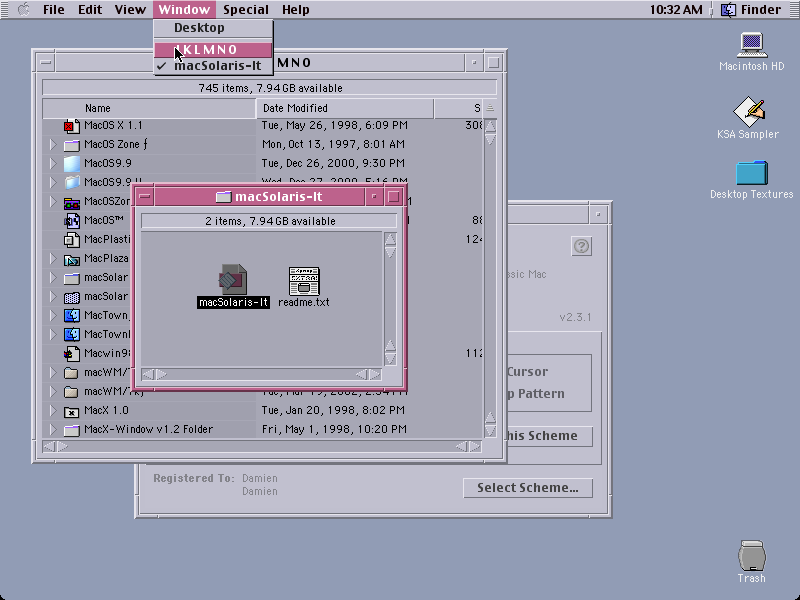Click the Macwin98 file name
800x600 pixels.
108,353
